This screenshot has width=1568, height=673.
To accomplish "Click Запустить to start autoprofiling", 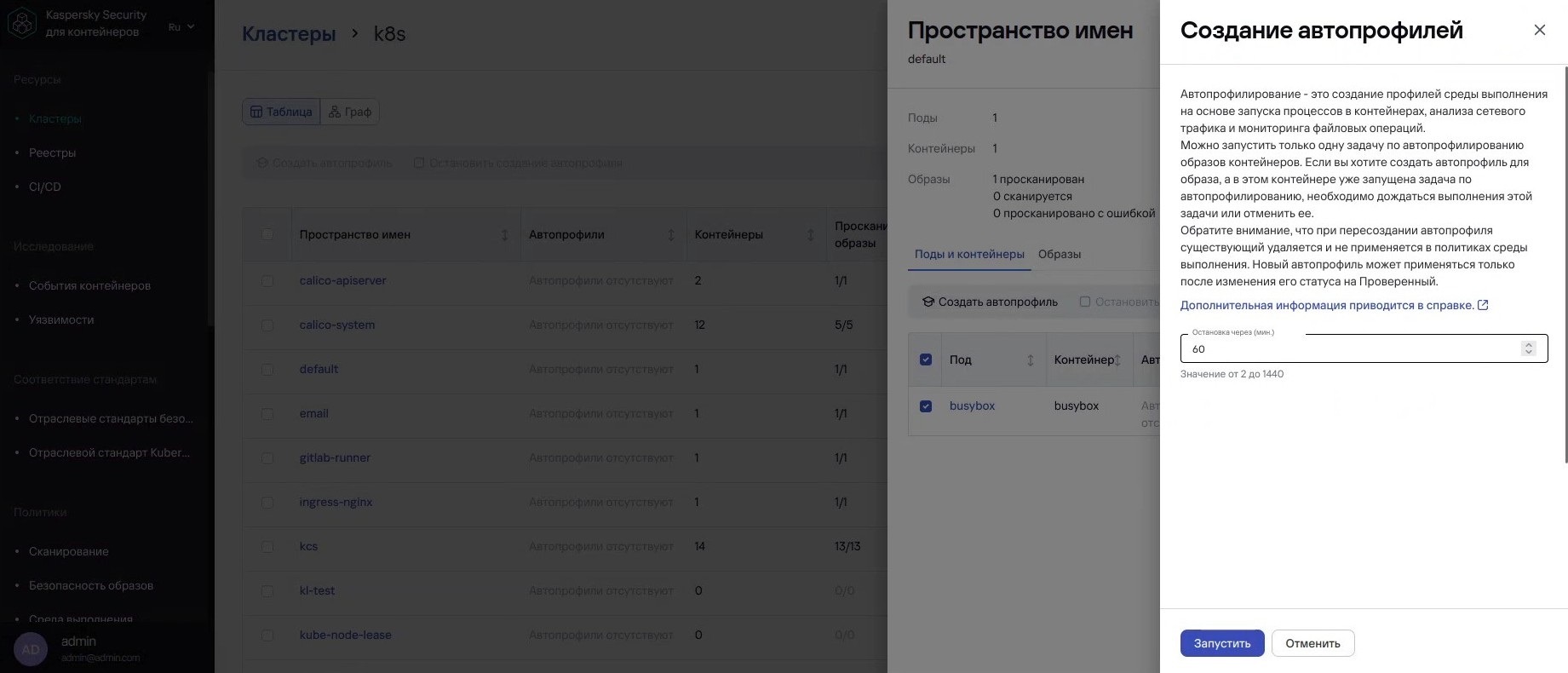I will tap(1222, 643).
